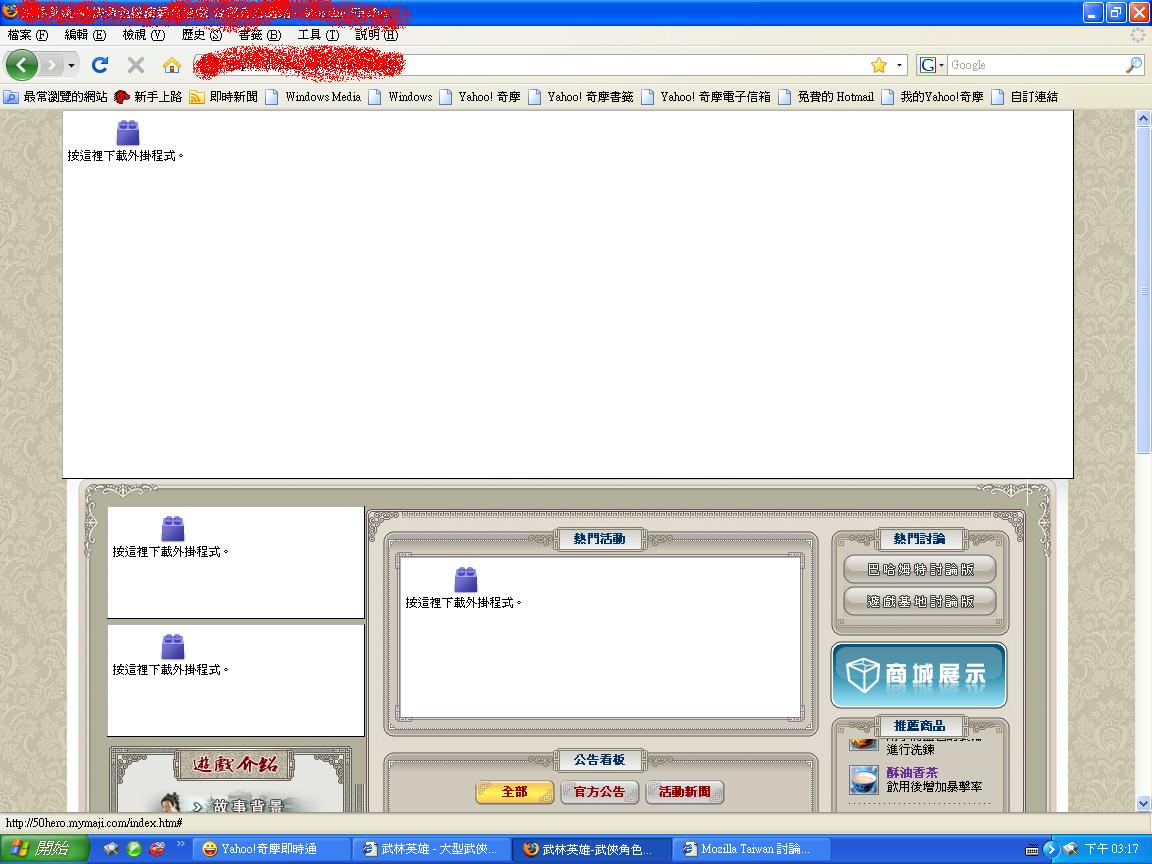Click the 酥油香茶 product thumbnail
The height and width of the screenshot is (864, 1152).
tap(864, 780)
